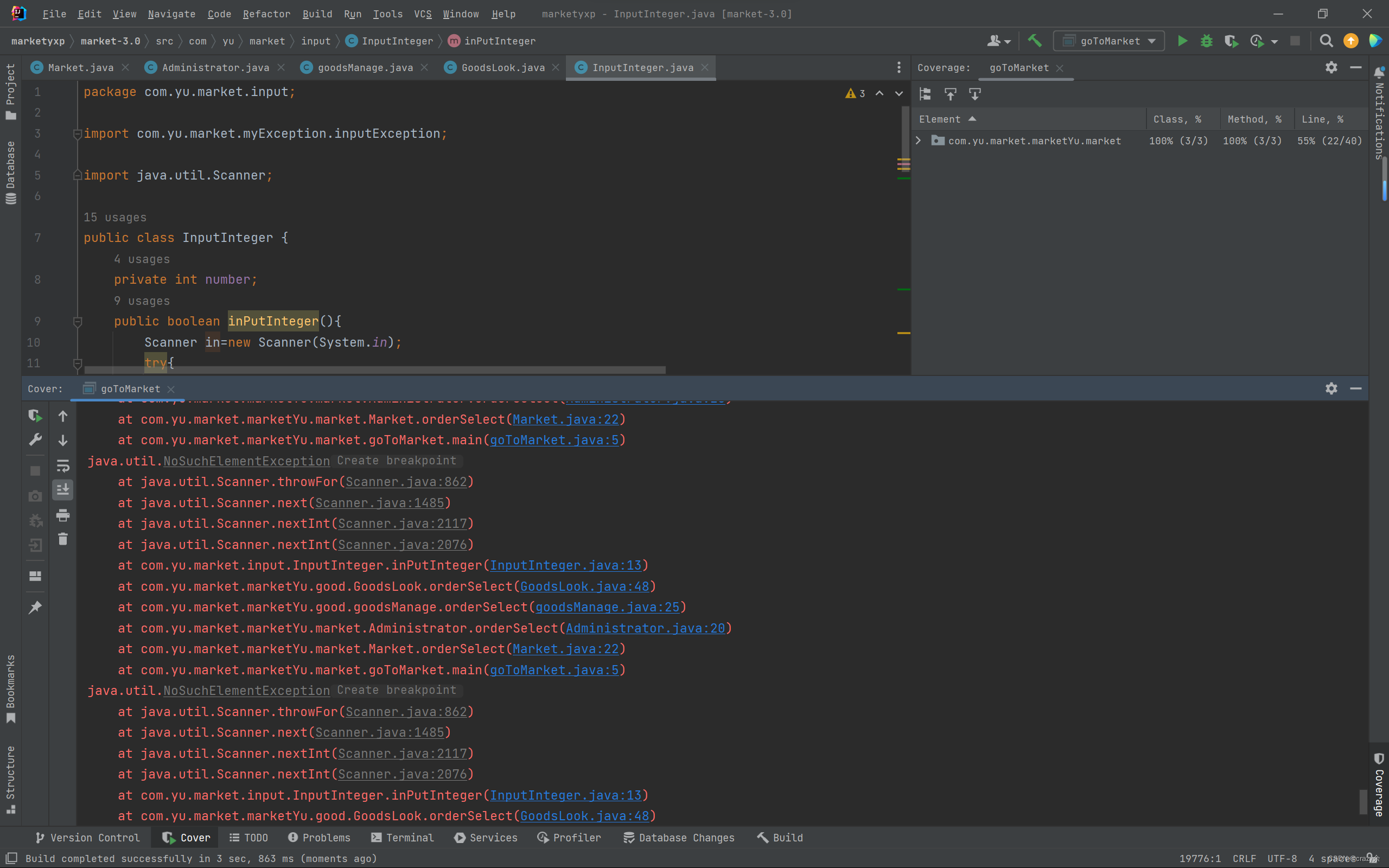Expand com.yu.market.marketYu.market coverage row

click(x=919, y=141)
